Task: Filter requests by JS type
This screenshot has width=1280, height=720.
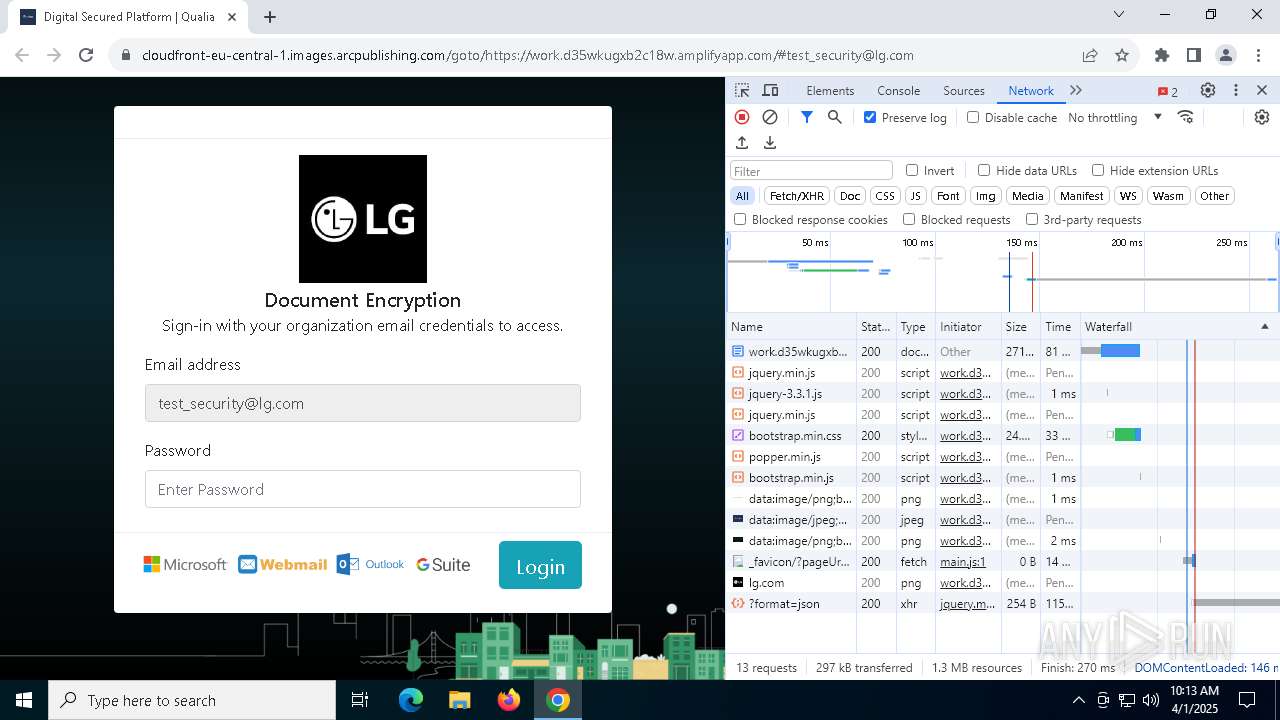Action: tap(915, 196)
